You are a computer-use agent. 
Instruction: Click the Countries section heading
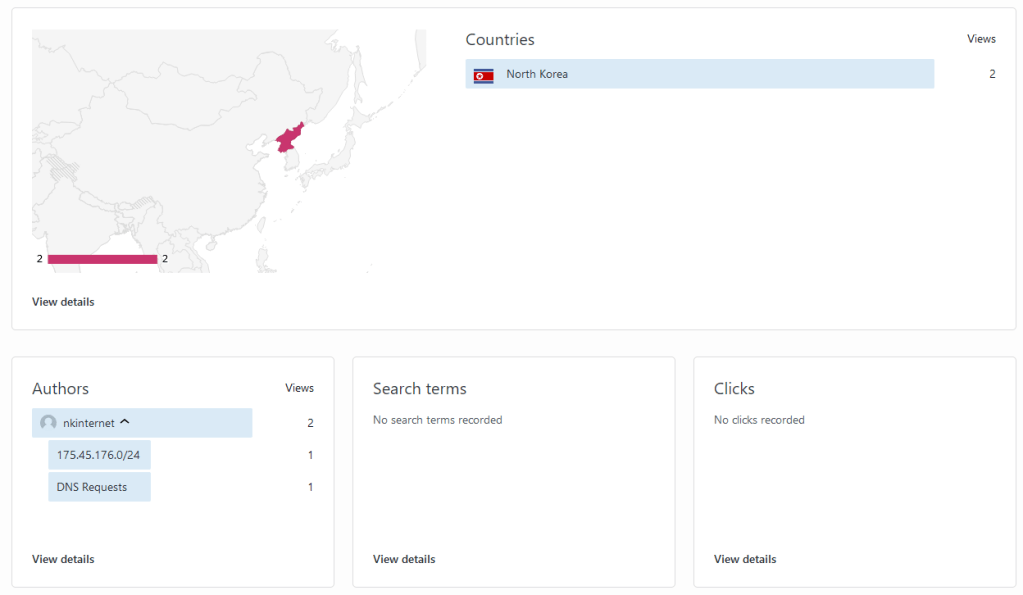500,40
